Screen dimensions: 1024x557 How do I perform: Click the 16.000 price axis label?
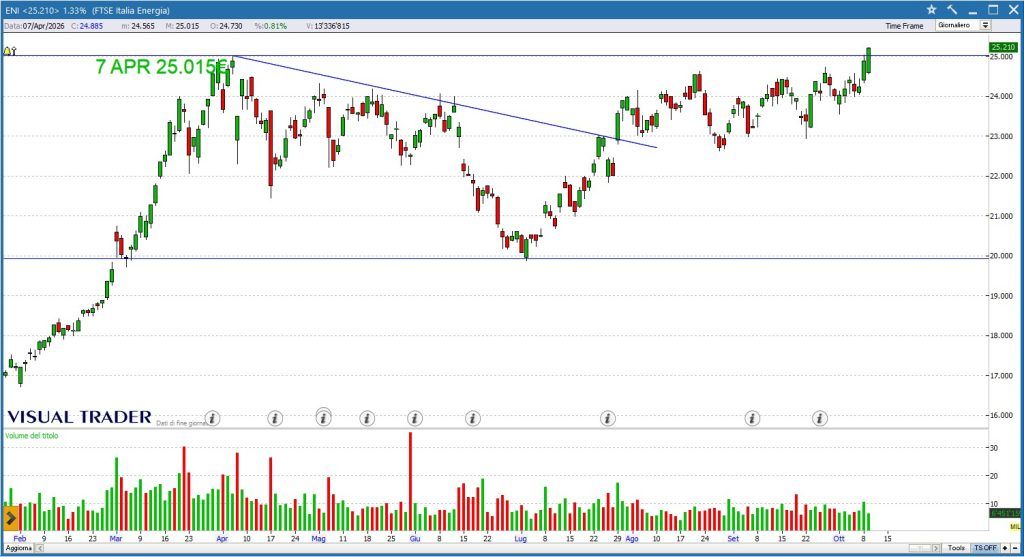1002,415
